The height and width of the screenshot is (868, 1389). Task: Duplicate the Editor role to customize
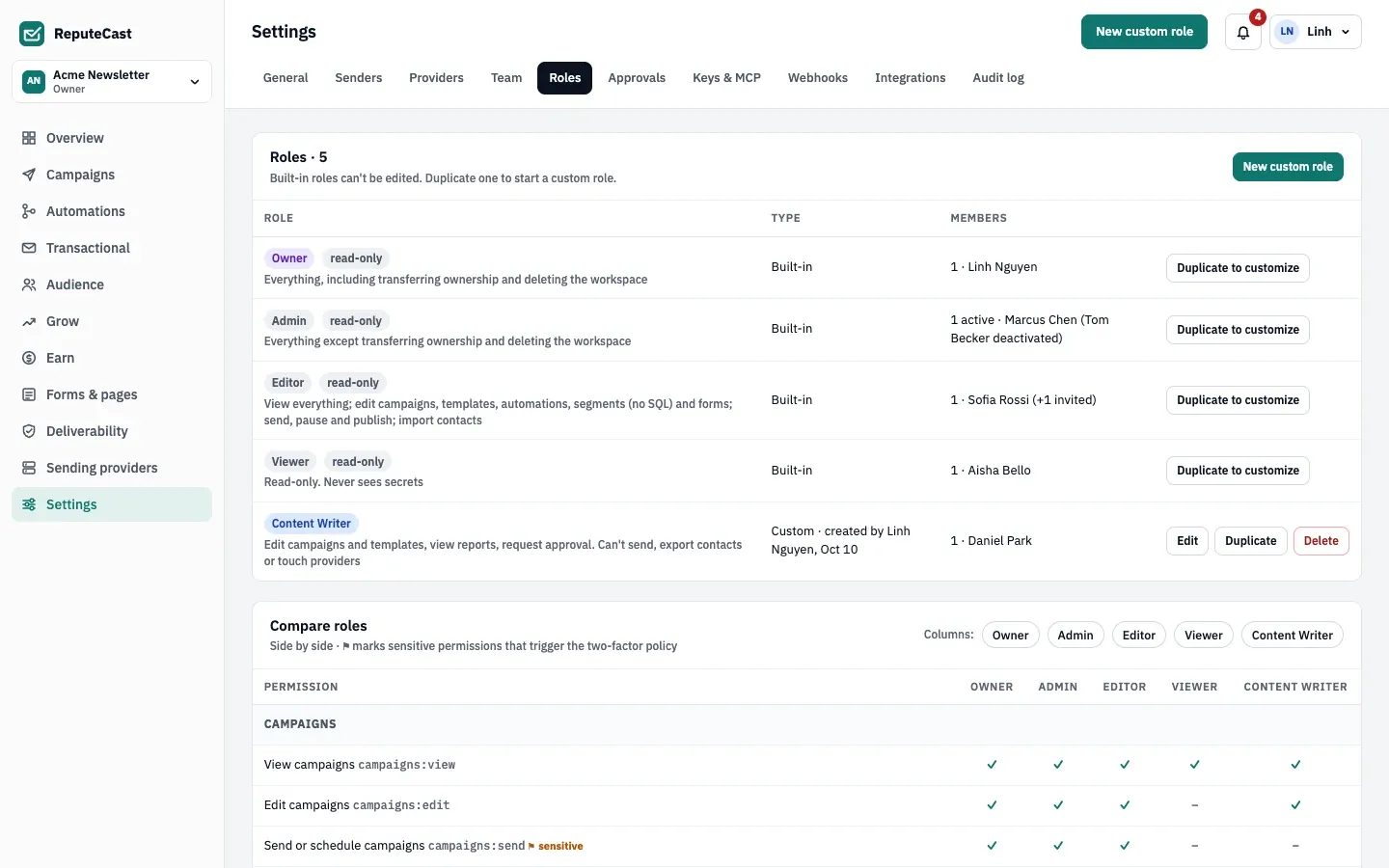[1238, 400]
